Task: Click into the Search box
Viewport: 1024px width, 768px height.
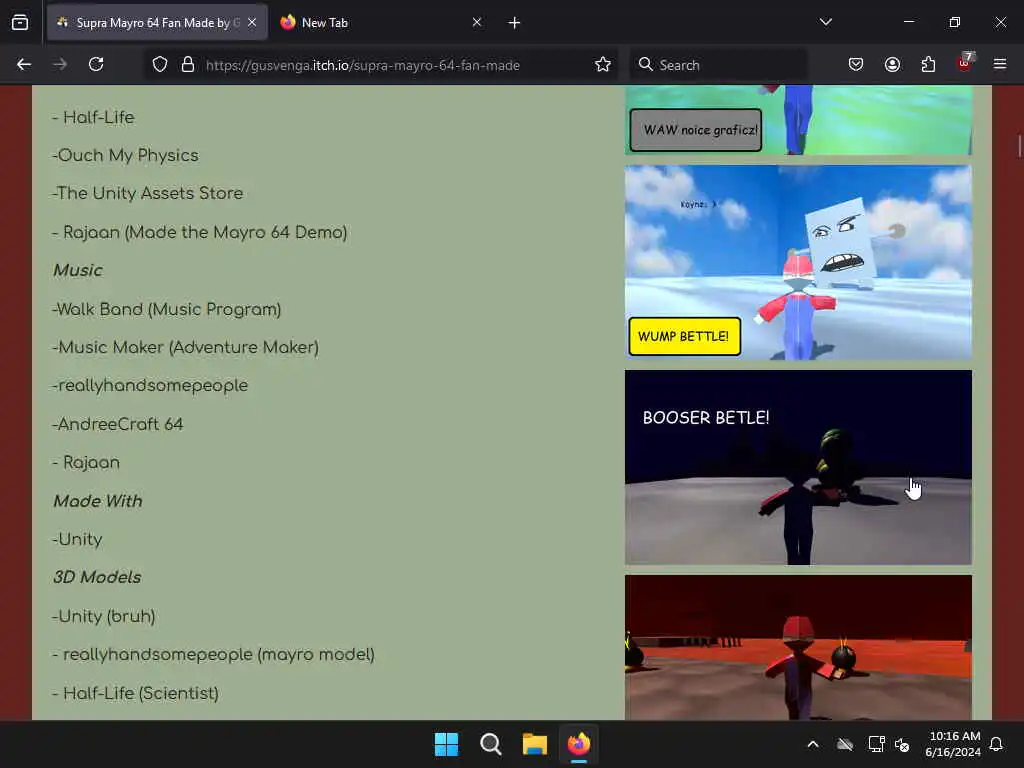Action: point(718,65)
